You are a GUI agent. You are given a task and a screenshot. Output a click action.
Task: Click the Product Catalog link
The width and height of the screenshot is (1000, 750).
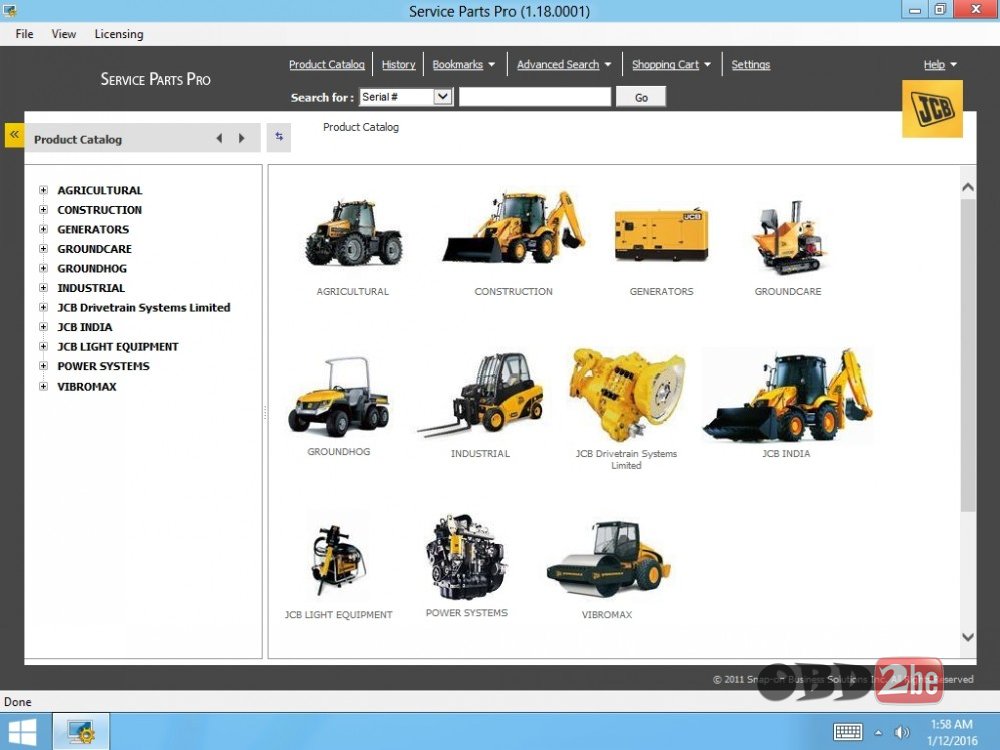[x=327, y=64]
